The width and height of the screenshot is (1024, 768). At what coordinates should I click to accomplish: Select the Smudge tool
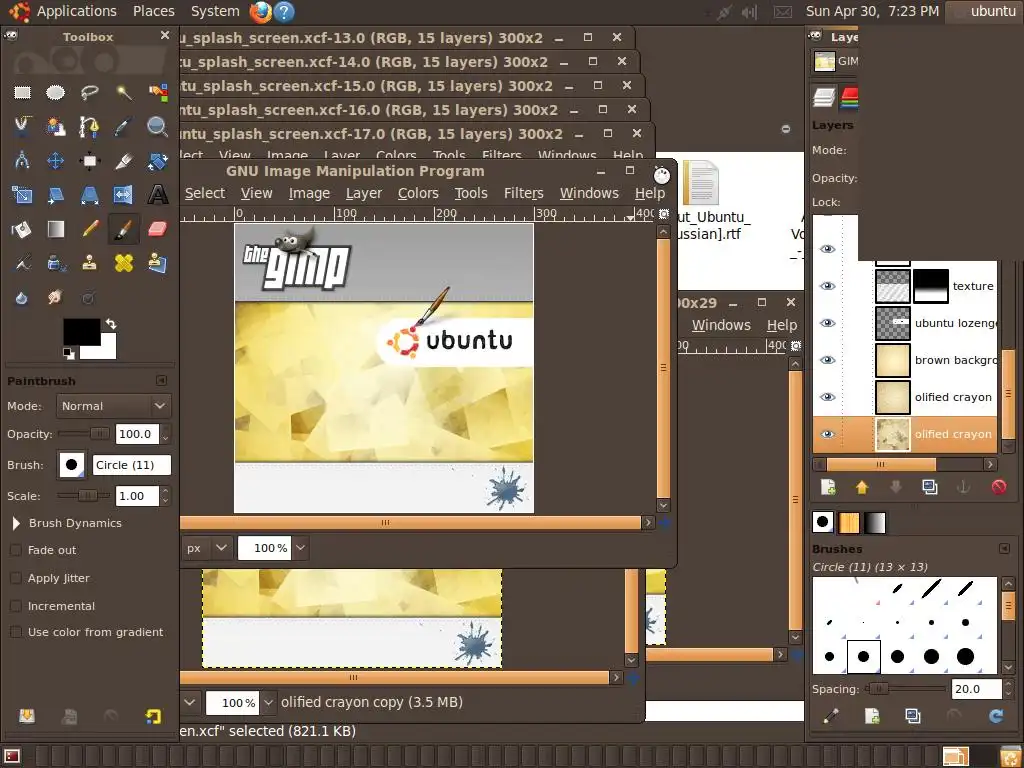pos(56,298)
